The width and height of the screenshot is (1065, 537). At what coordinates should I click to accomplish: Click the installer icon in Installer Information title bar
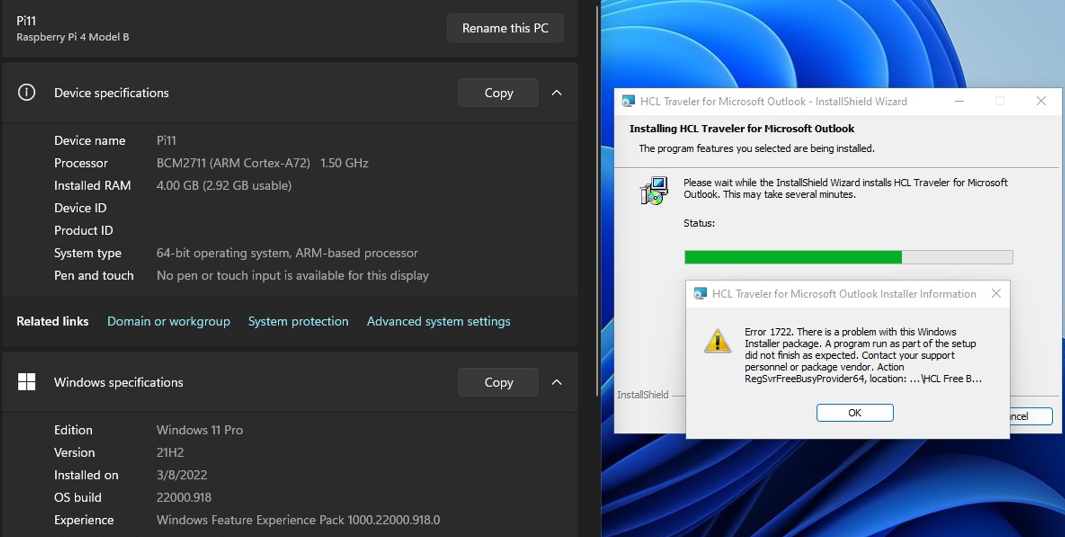tap(700, 294)
